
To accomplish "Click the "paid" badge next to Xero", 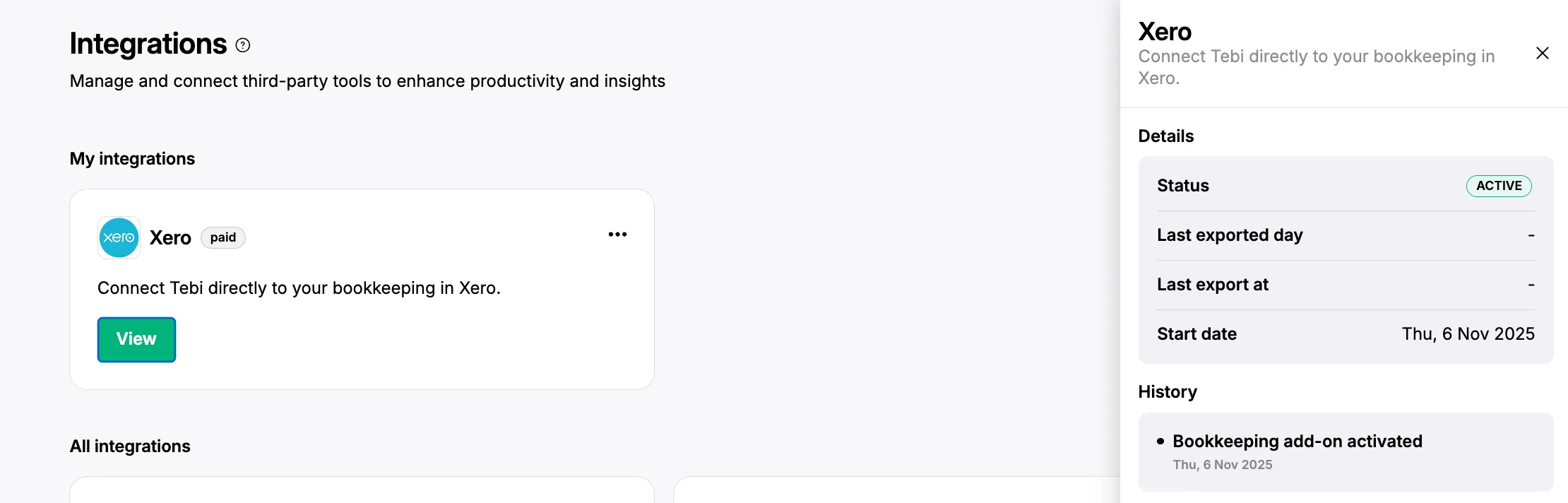I will click(x=223, y=237).
